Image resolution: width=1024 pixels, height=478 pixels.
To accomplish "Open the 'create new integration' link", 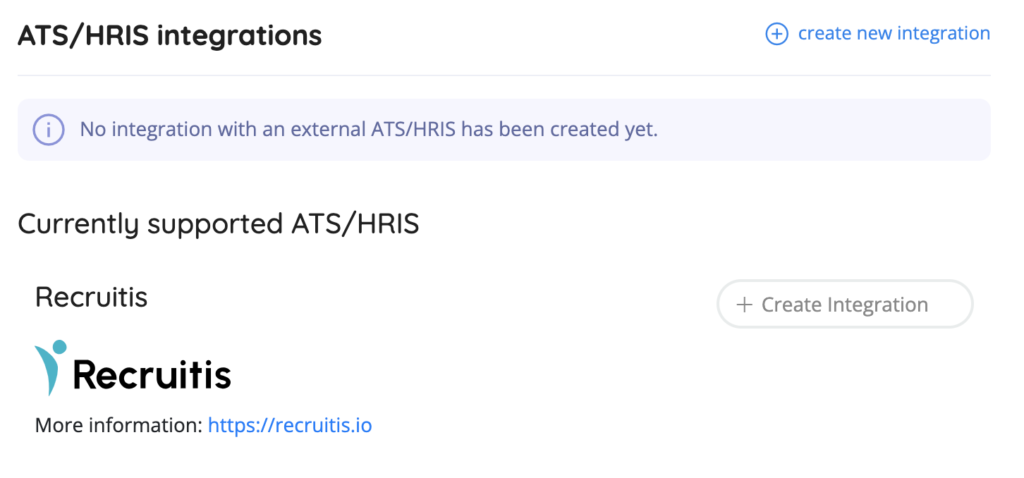I will [893, 34].
